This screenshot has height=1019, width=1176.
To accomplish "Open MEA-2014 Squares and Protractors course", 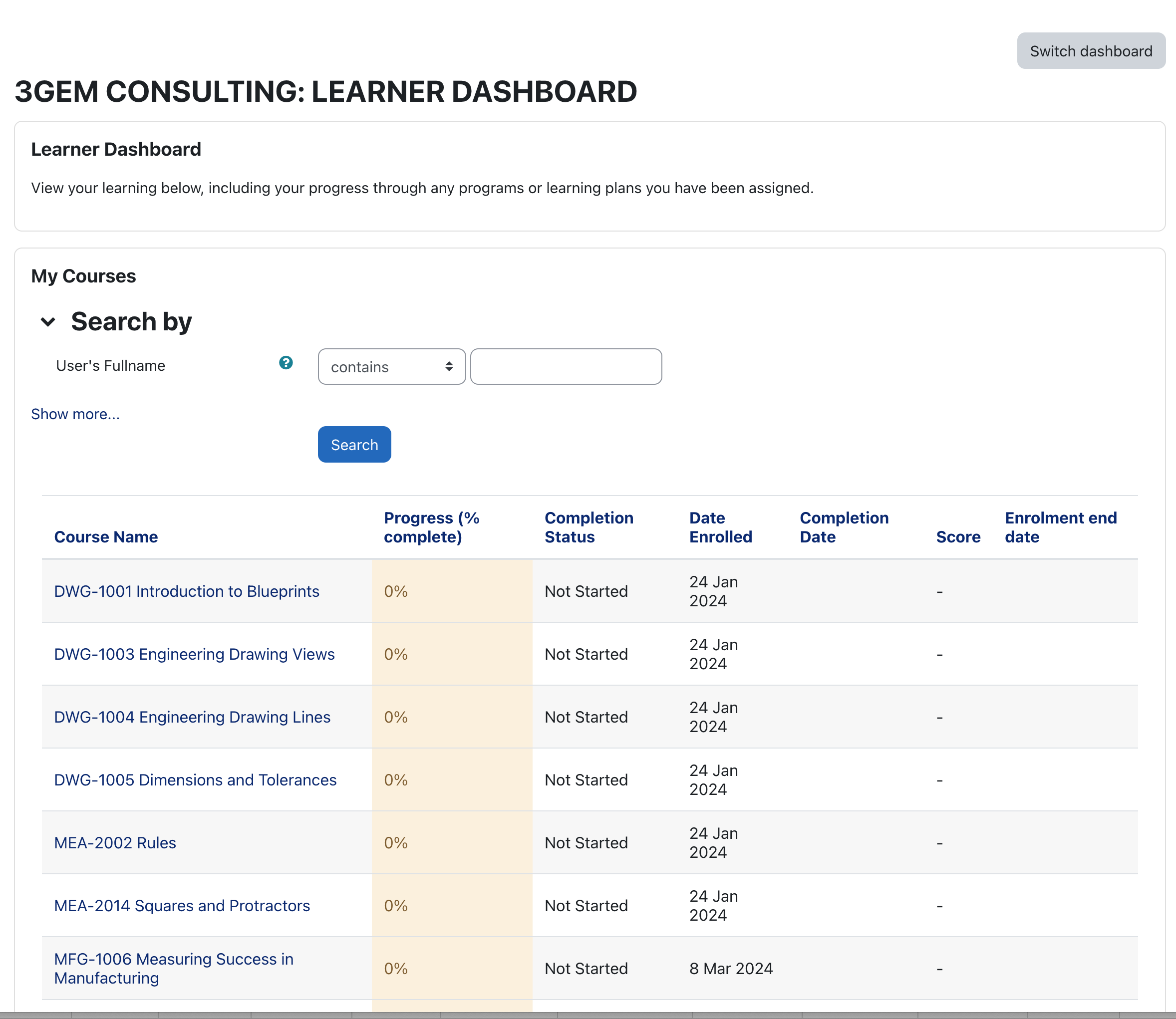I will [x=182, y=905].
